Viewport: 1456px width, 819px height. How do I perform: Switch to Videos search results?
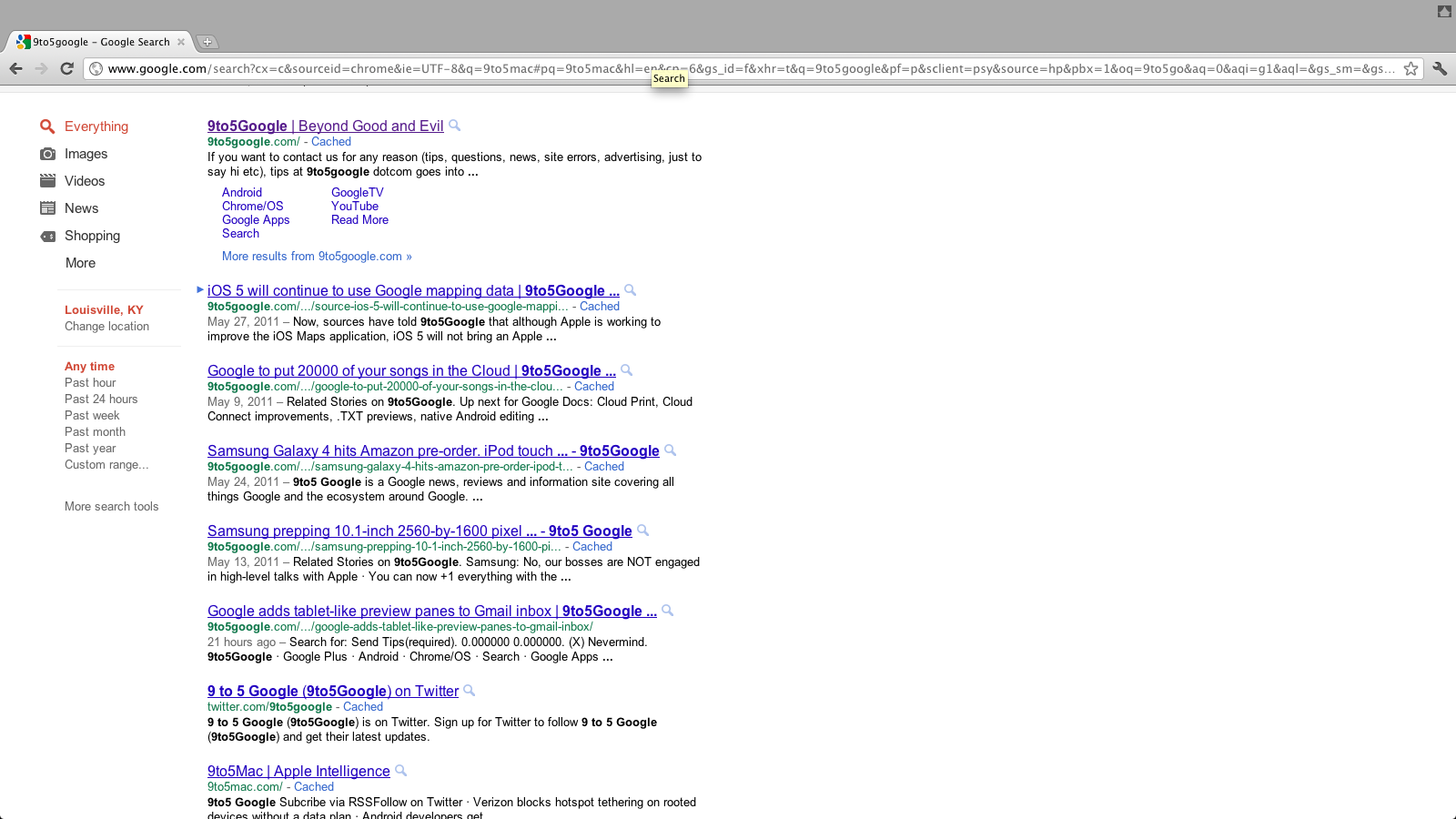click(84, 181)
